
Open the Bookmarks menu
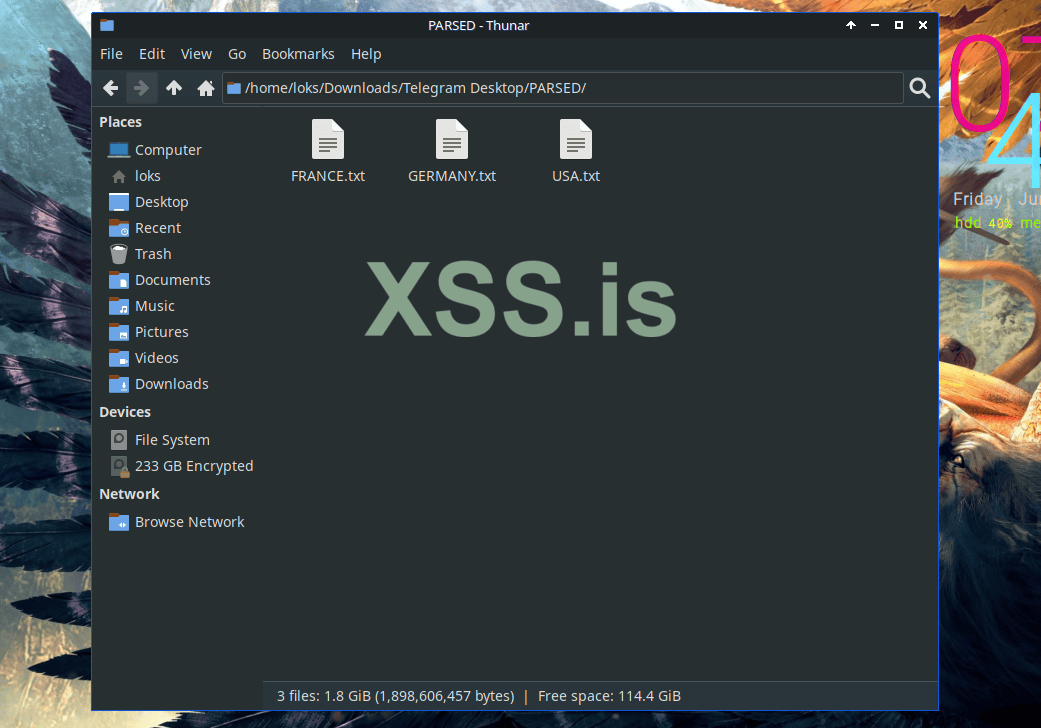(x=298, y=54)
